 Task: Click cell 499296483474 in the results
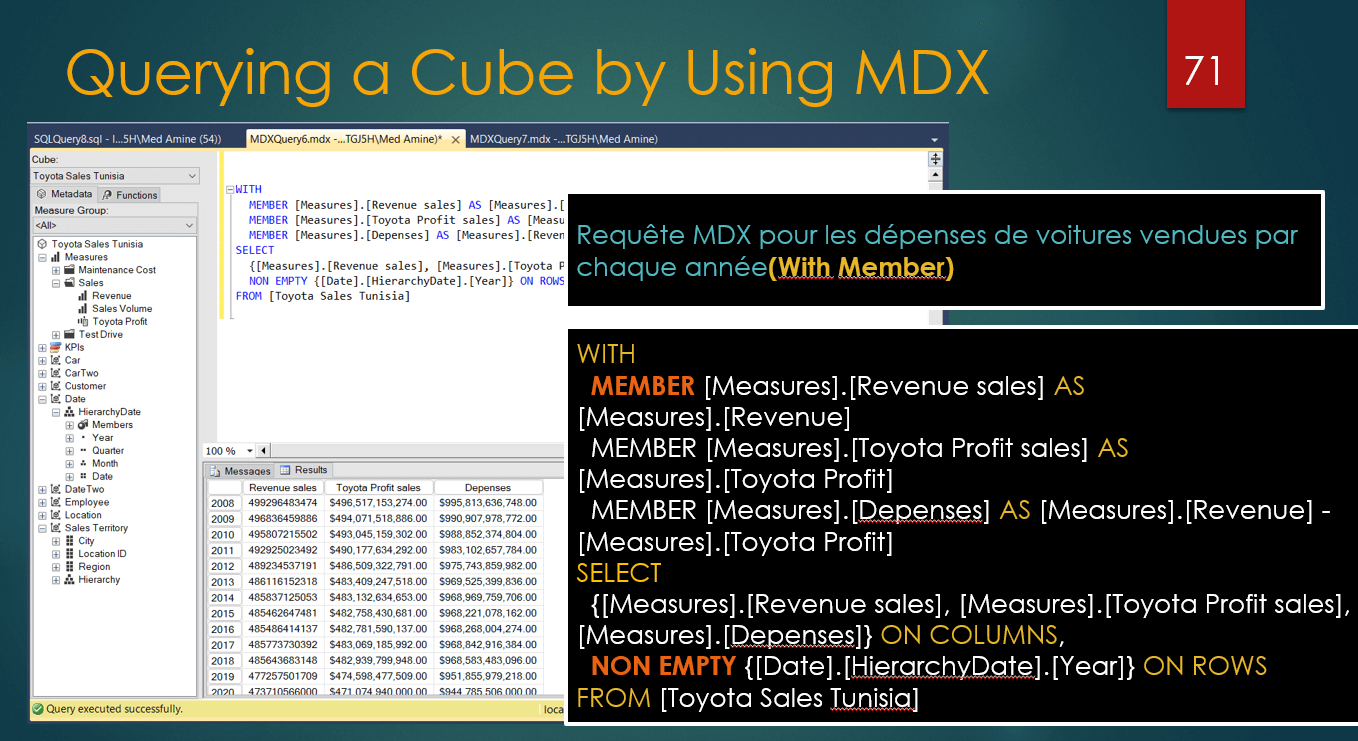(283, 503)
